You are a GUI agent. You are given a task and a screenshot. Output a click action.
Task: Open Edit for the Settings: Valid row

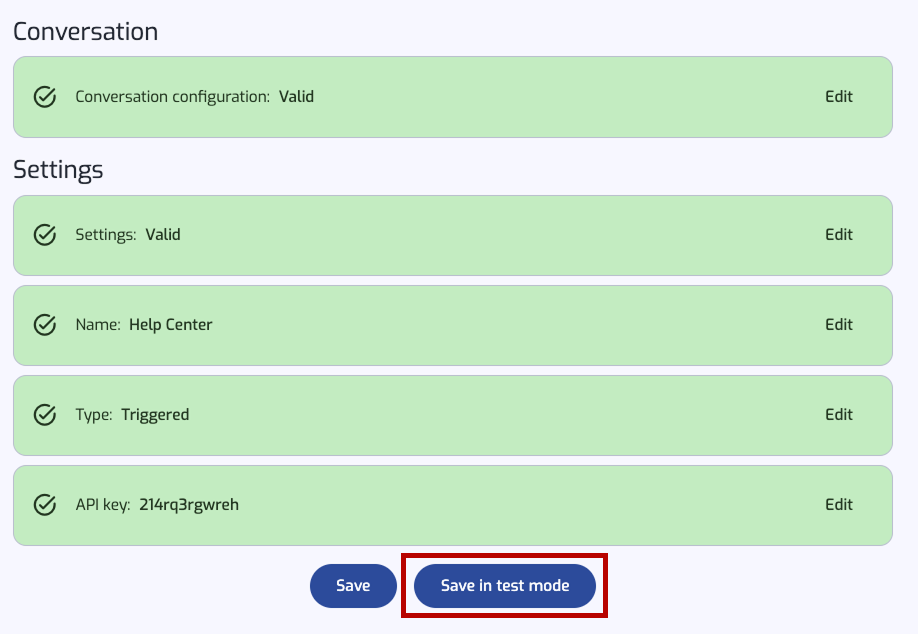click(x=838, y=235)
